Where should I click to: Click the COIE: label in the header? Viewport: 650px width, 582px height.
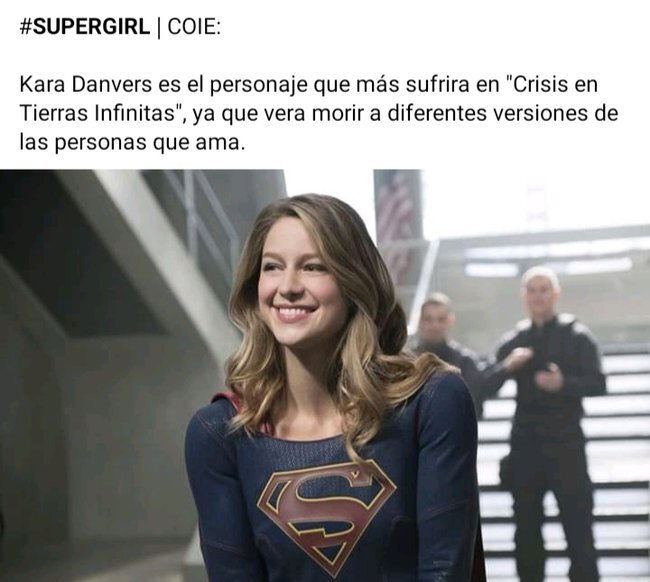pyautogui.click(x=194, y=27)
